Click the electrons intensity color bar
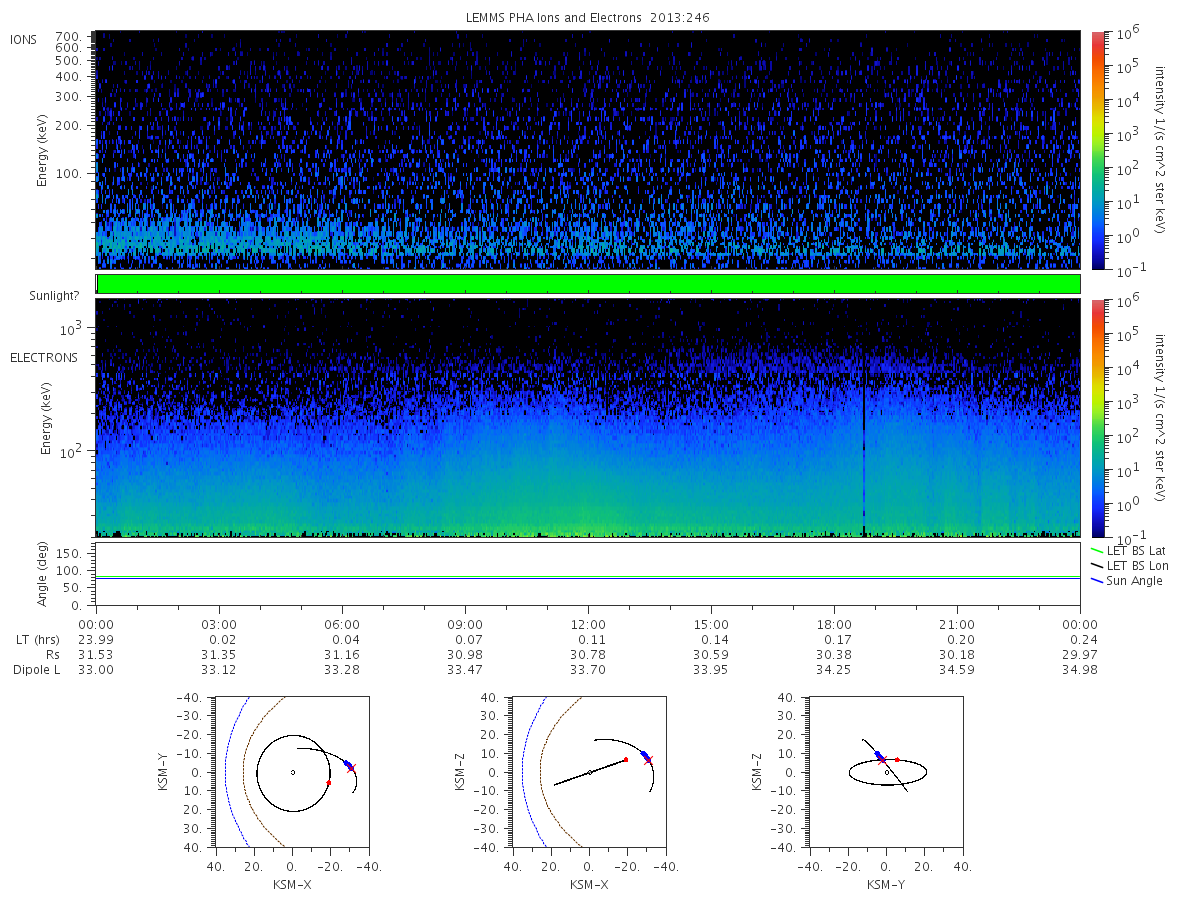1200x900 pixels. (1097, 418)
